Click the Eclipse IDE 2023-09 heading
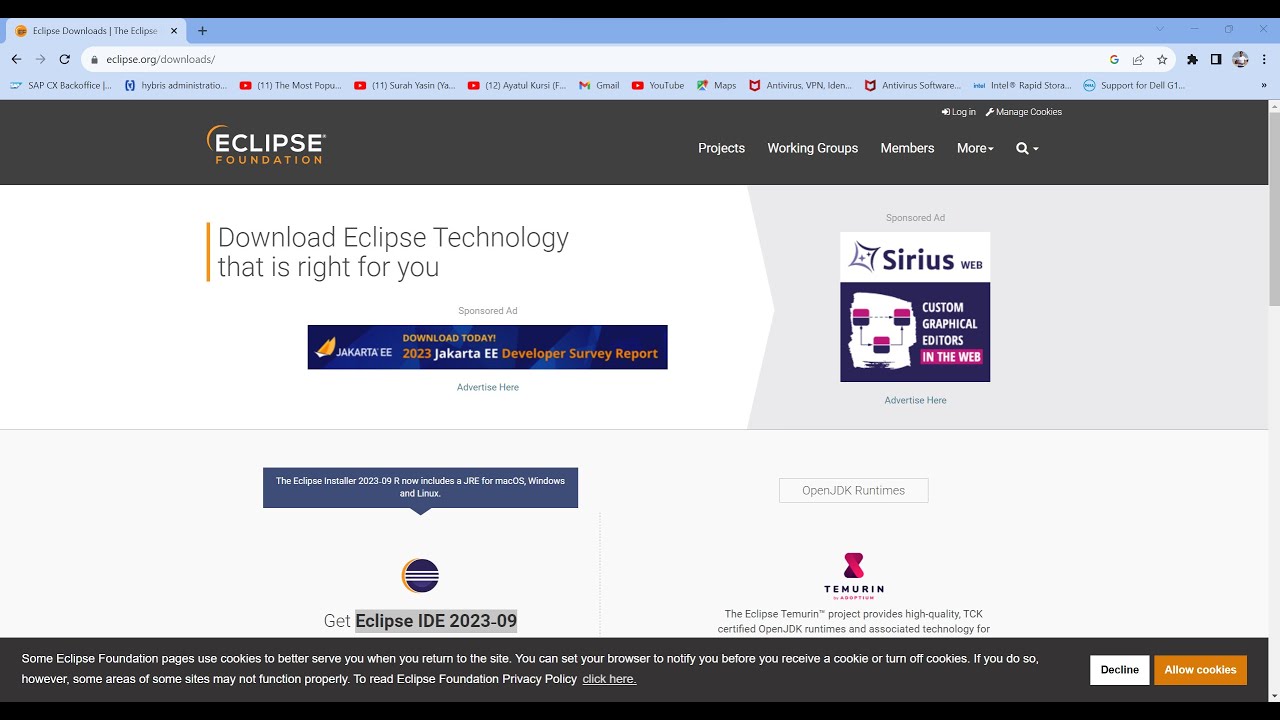 click(436, 621)
